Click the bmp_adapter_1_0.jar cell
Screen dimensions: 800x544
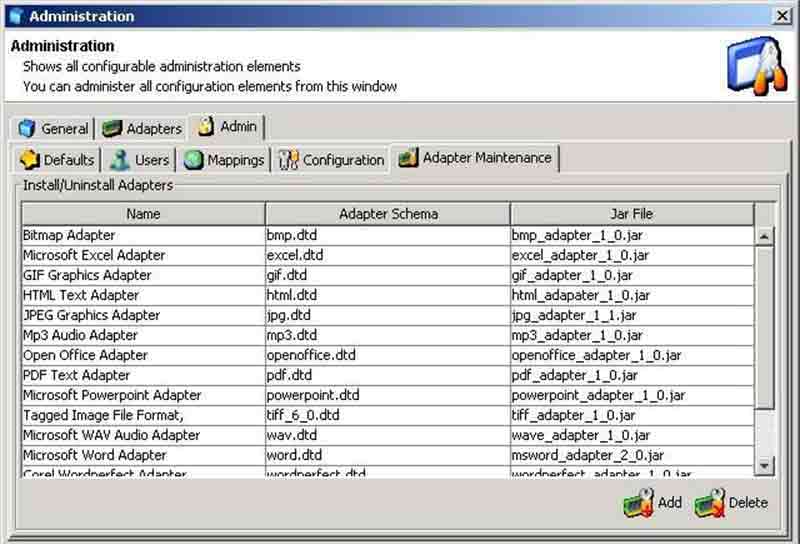(x=632, y=235)
